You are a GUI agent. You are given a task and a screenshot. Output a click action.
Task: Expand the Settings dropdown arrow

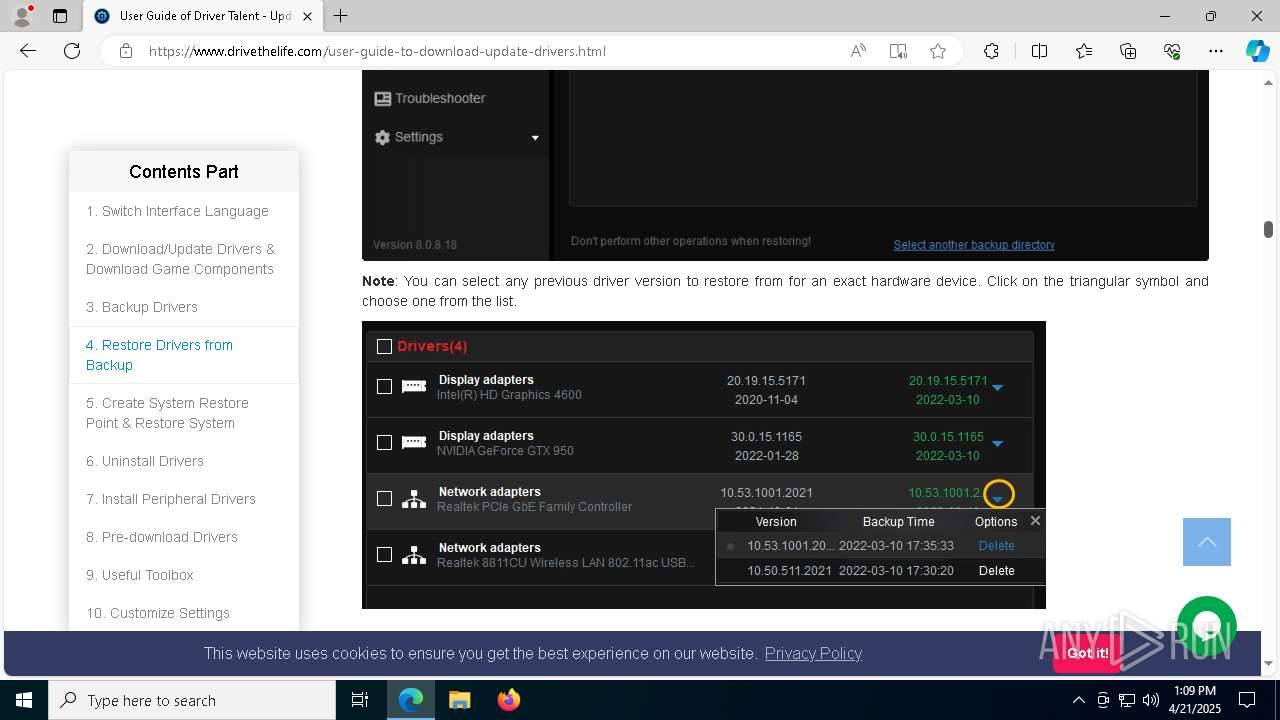click(x=535, y=138)
